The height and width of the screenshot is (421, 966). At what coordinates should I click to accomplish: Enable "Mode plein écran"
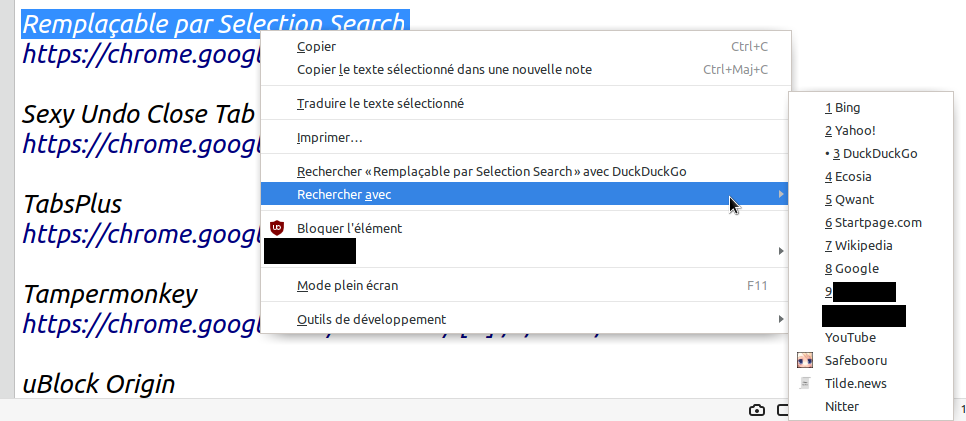tap(347, 285)
